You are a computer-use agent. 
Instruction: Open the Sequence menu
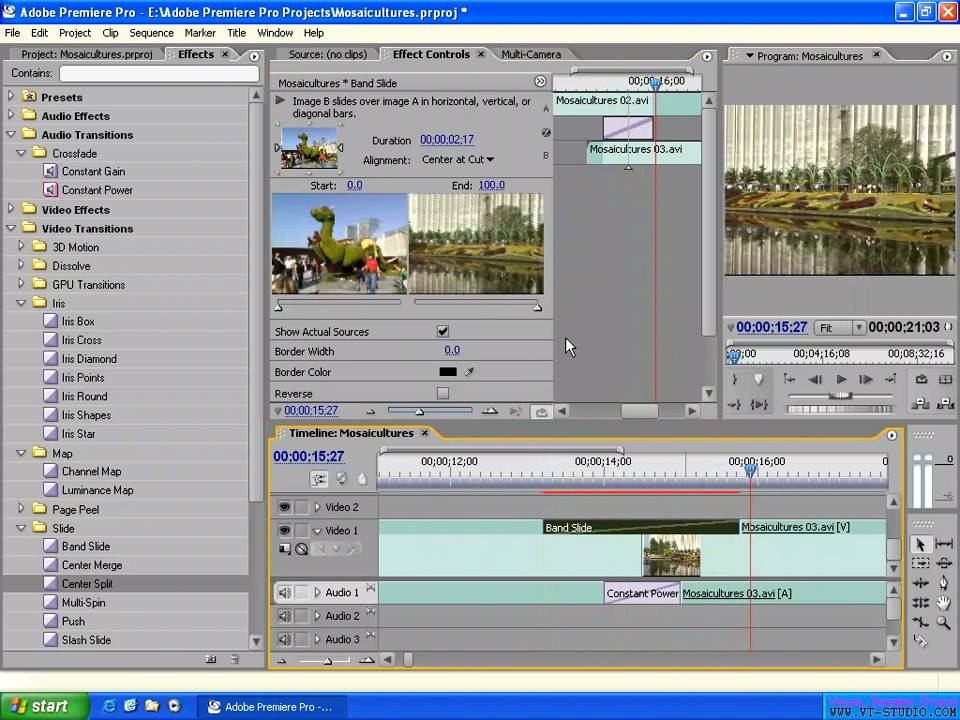click(x=151, y=33)
